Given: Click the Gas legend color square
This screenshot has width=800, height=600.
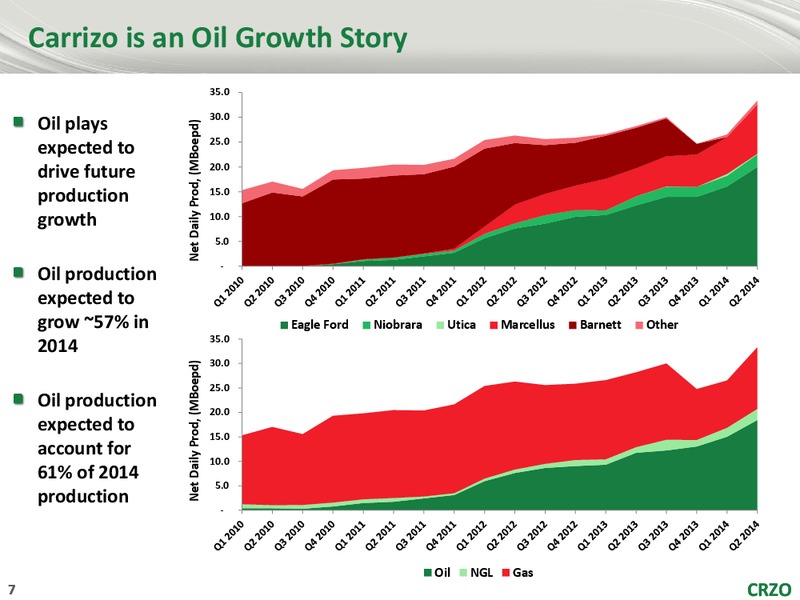Looking at the screenshot, I should [506, 573].
